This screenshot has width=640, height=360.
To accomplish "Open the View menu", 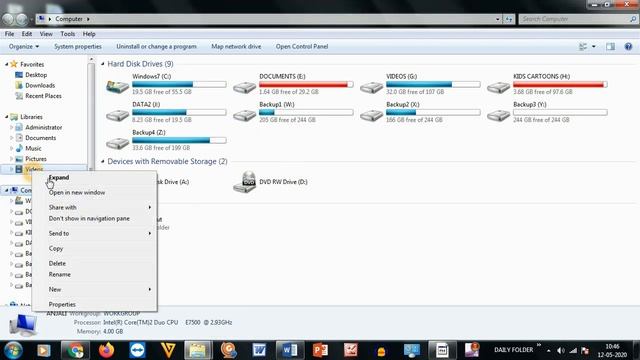I will pos(46,34).
